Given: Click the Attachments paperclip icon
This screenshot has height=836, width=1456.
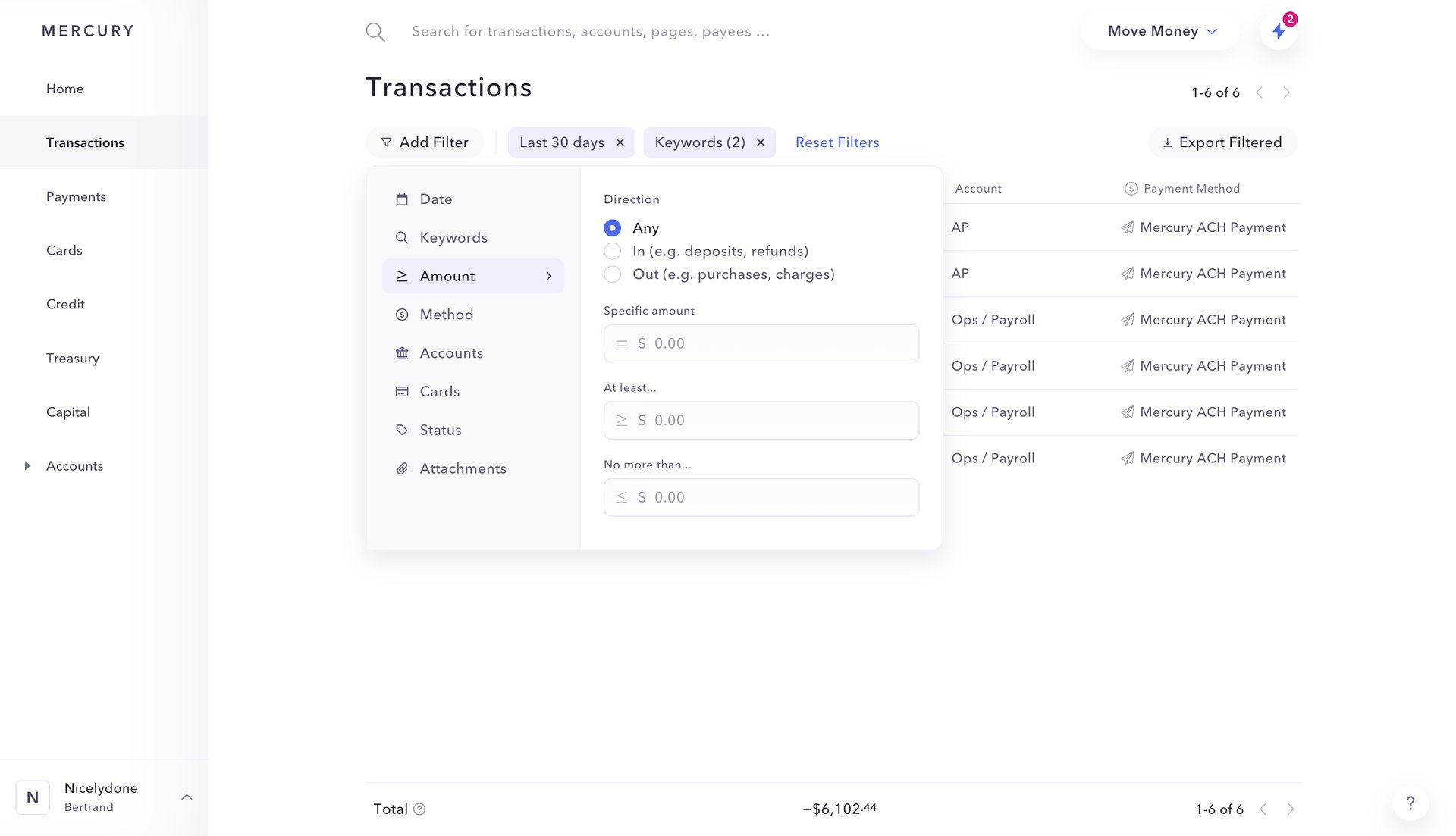Looking at the screenshot, I should (402, 468).
